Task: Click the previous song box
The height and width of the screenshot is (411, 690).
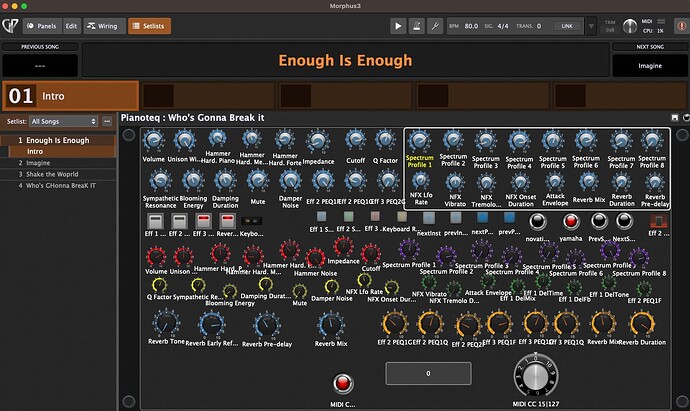Action: (40, 66)
